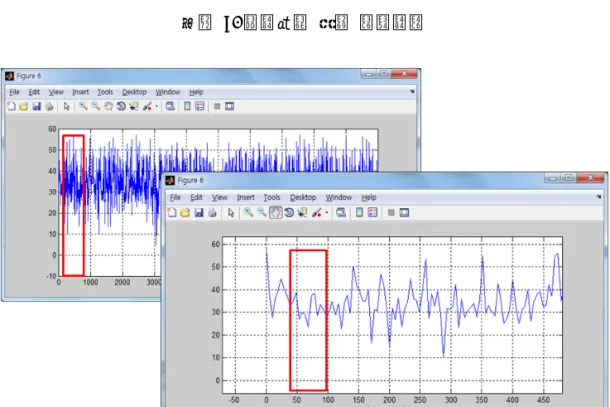Click the Brush data icon in front figure
The image size is (610, 407).
click(x=317, y=212)
